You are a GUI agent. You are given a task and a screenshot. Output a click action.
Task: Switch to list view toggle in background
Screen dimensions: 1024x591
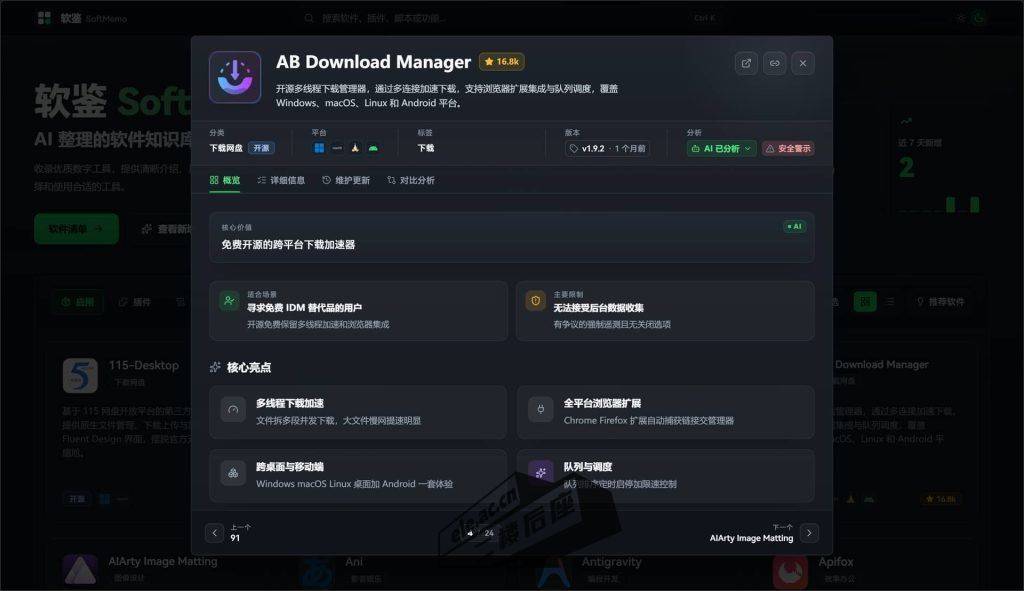tap(889, 302)
